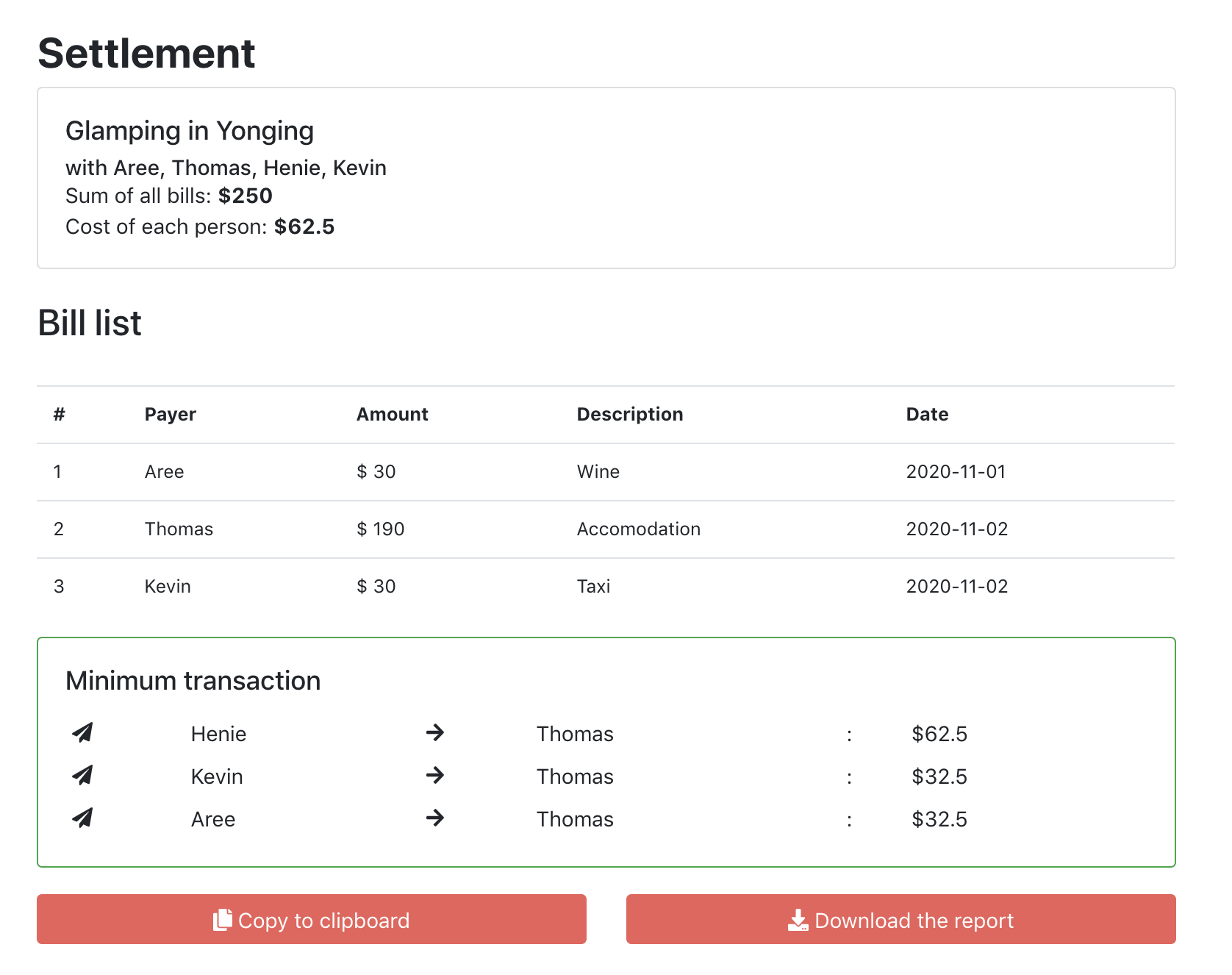The image size is (1232, 975).
Task: Click the paper plane icon beside Kevin
Action: pos(82,775)
